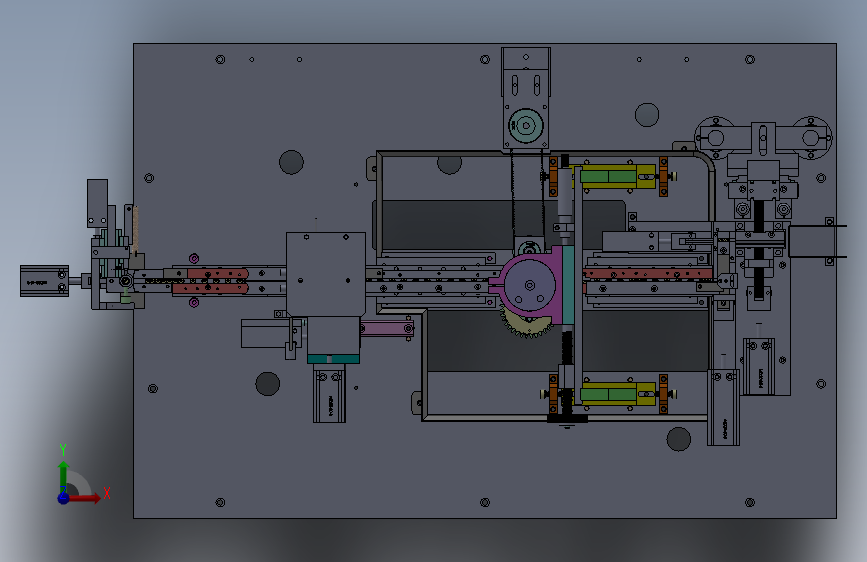Select the teal block under the square housing
The width and height of the screenshot is (867, 562).
point(333,359)
